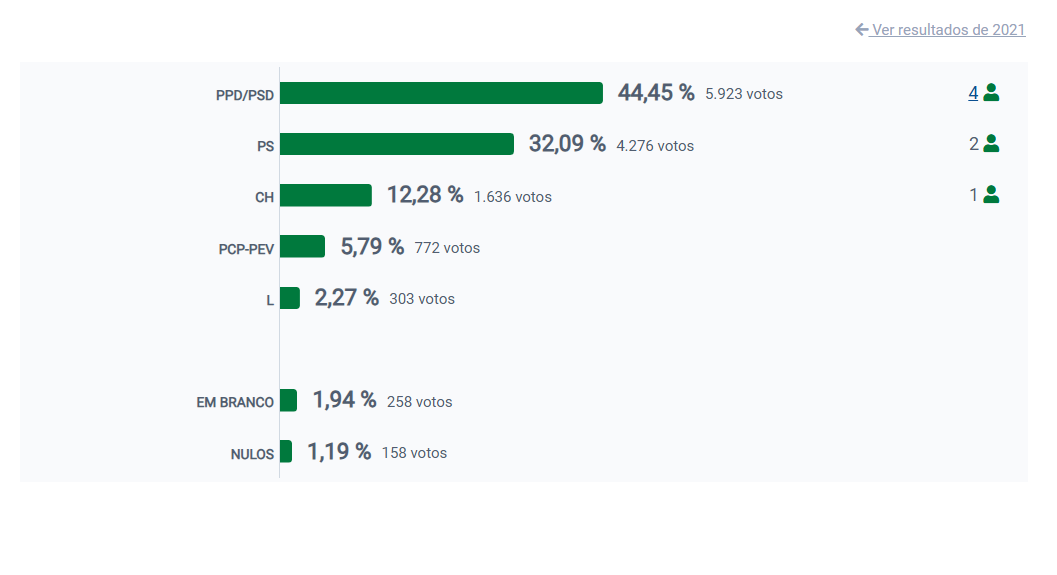Image resolution: width=1057 pixels, height=575 pixels.
Task: Click the person icon in the PS row
Action: [991, 144]
